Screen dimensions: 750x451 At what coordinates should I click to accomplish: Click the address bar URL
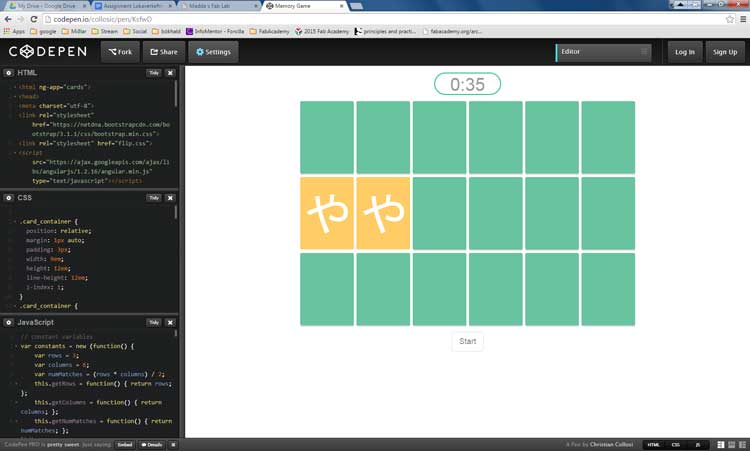[x=102, y=19]
